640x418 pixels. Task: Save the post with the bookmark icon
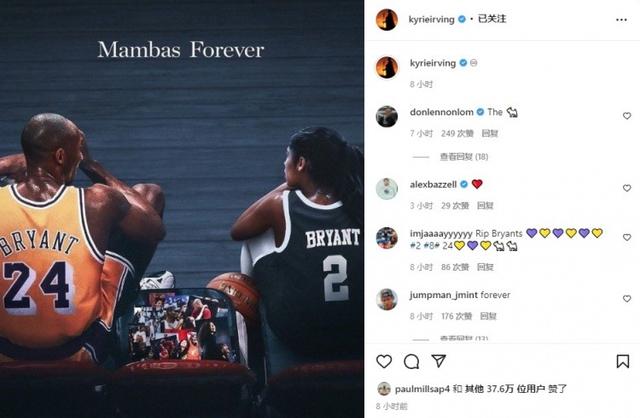coord(622,361)
